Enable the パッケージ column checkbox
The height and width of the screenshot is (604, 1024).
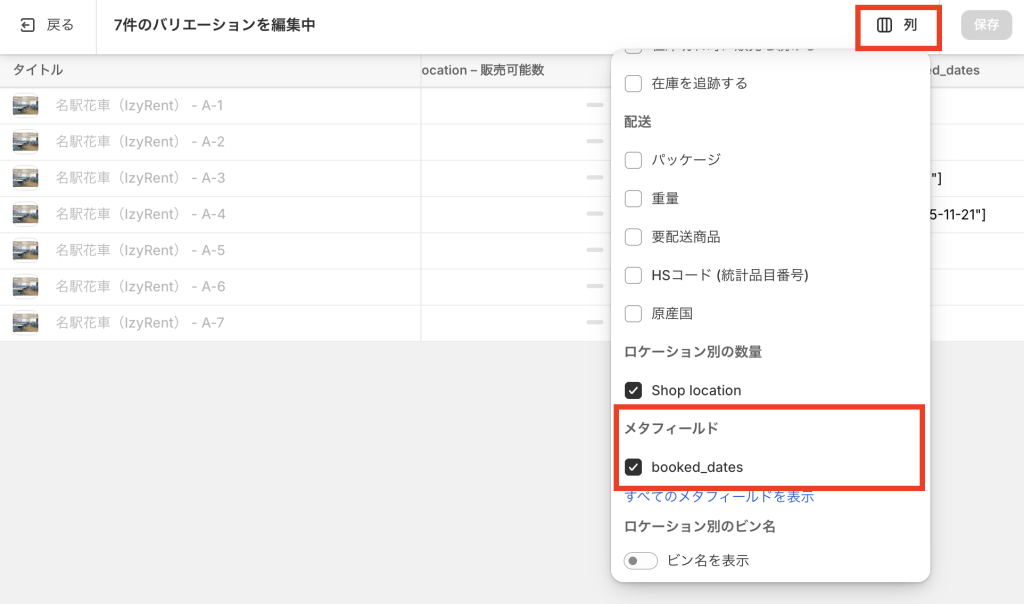point(633,160)
